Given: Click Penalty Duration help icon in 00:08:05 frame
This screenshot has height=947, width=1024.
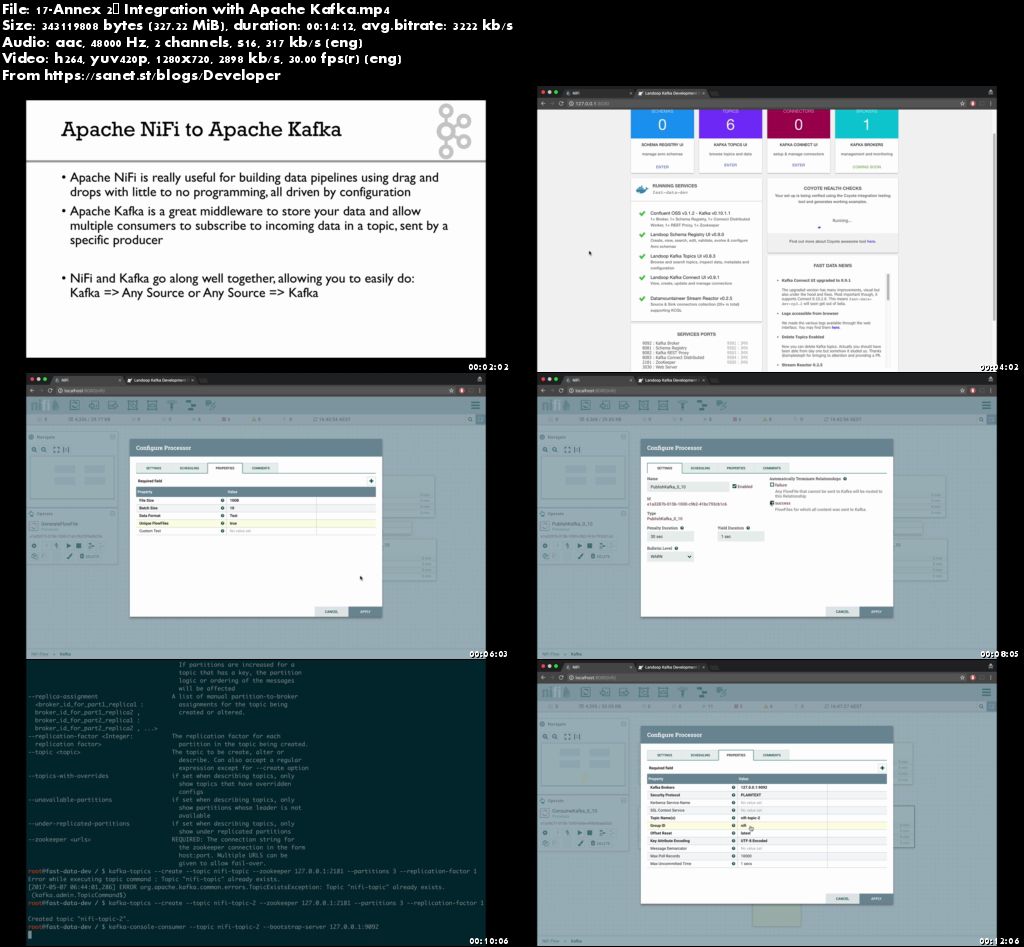Looking at the screenshot, I should (682, 528).
